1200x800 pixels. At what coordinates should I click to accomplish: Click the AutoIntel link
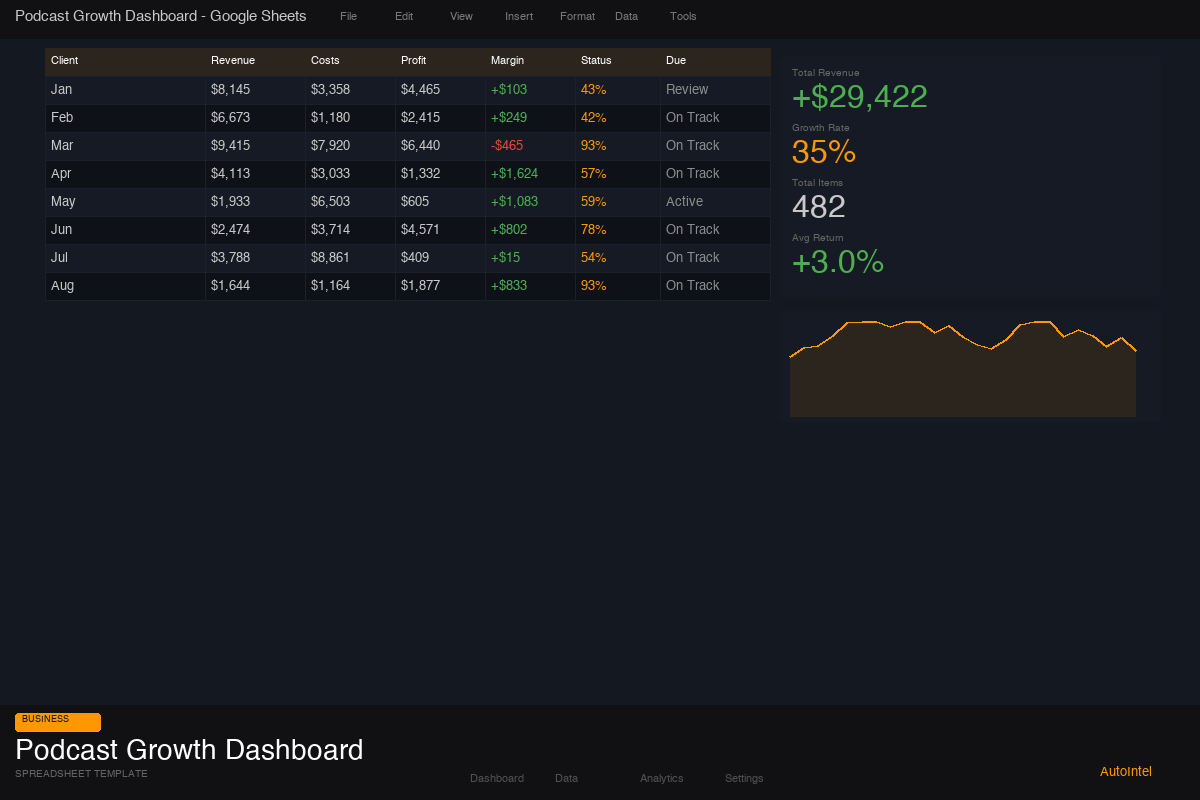[1126, 771]
